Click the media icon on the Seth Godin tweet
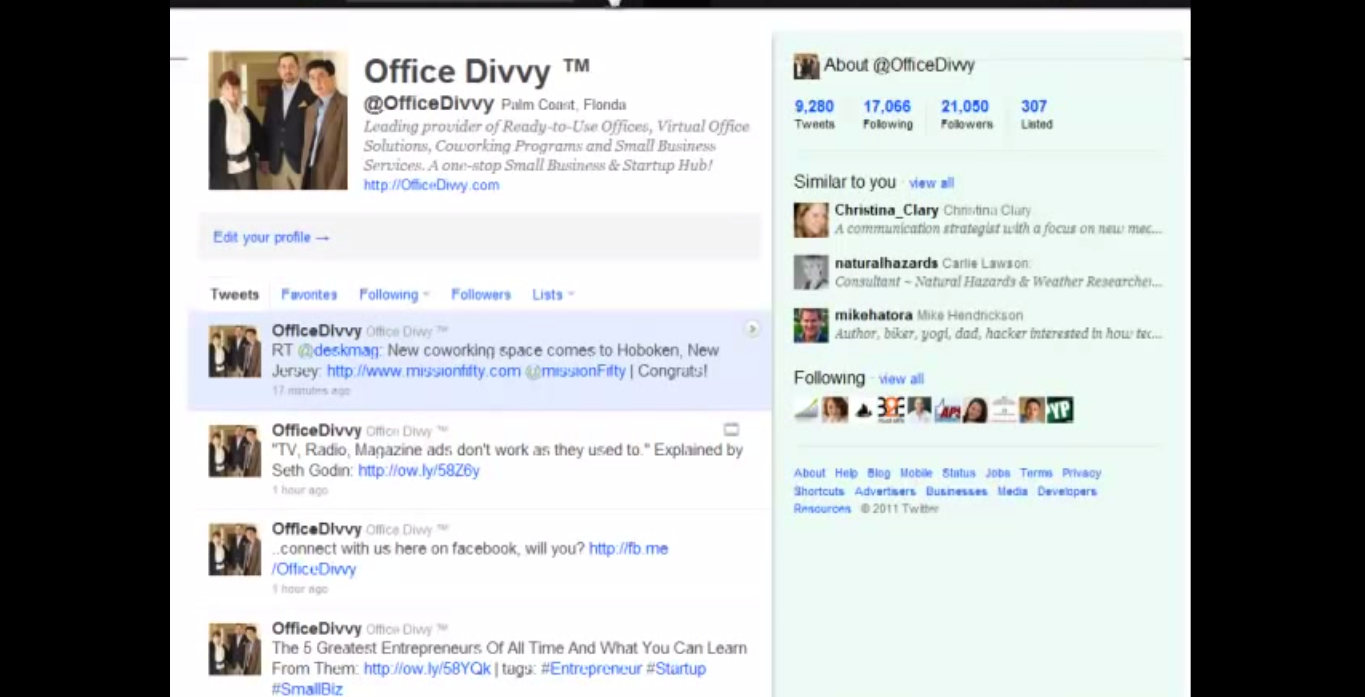Image resolution: width=1365 pixels, height=697 pixels. click(x=732, y=429)
